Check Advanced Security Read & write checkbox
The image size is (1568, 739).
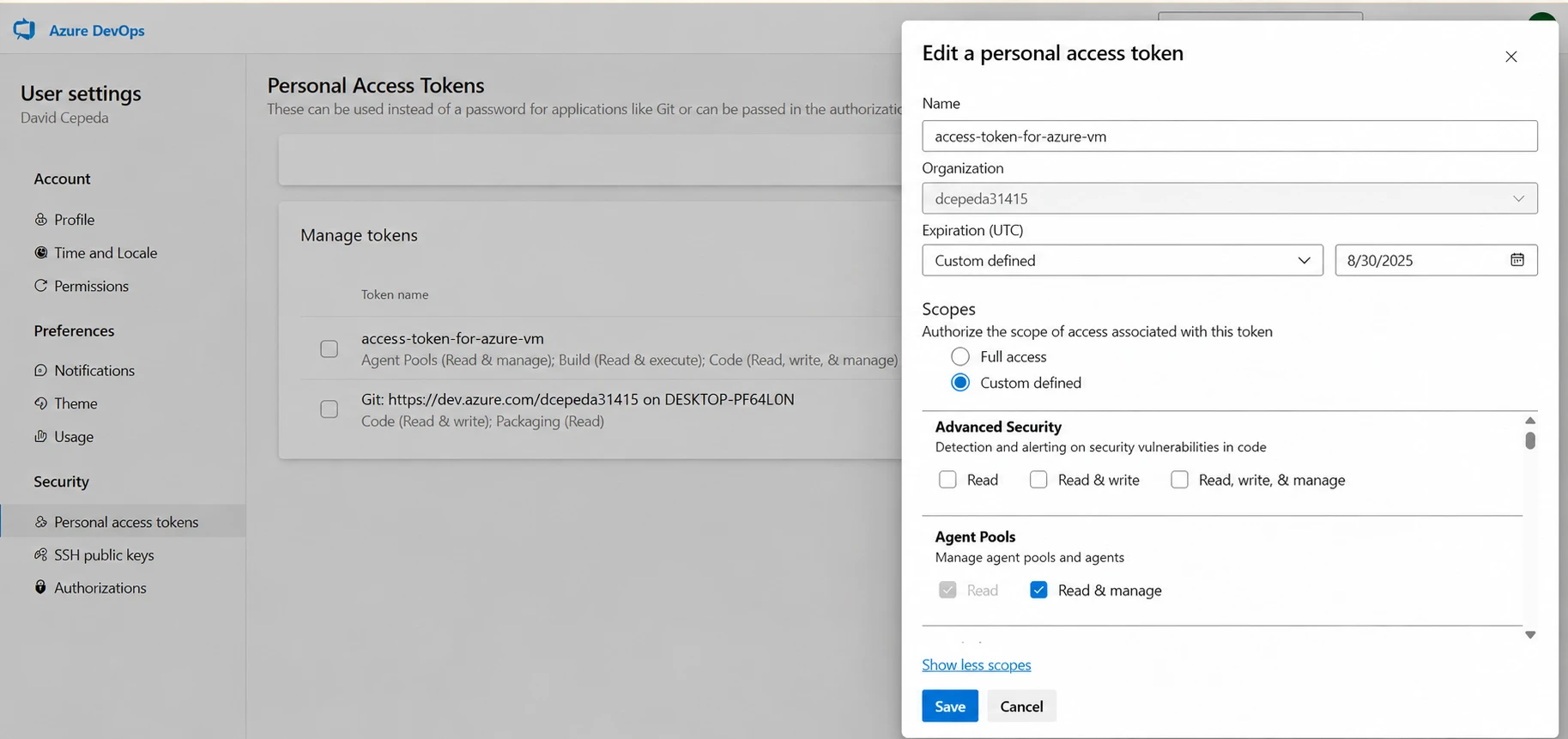1038,480
